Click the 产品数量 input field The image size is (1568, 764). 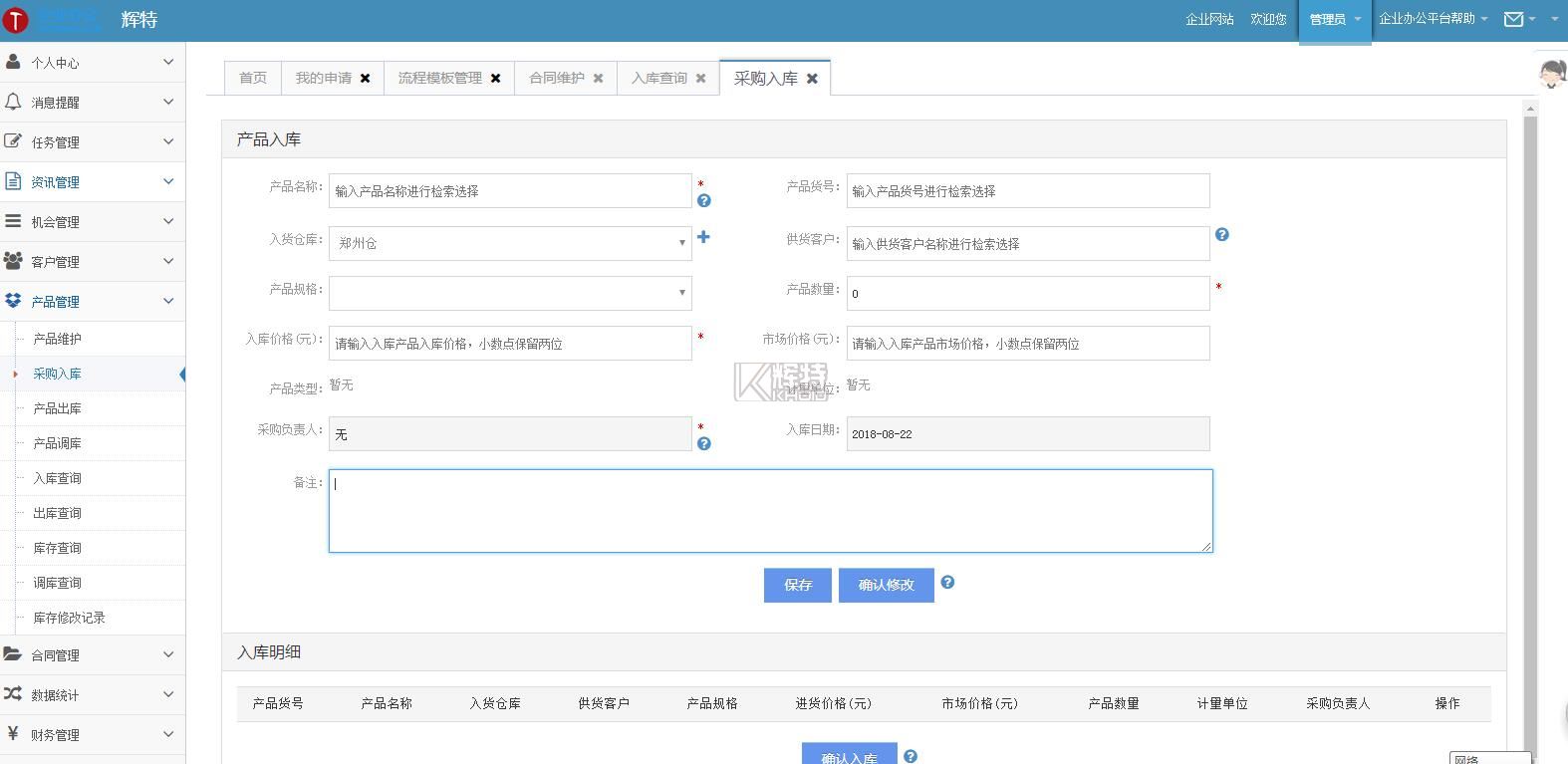click(x=1027, y=294)
